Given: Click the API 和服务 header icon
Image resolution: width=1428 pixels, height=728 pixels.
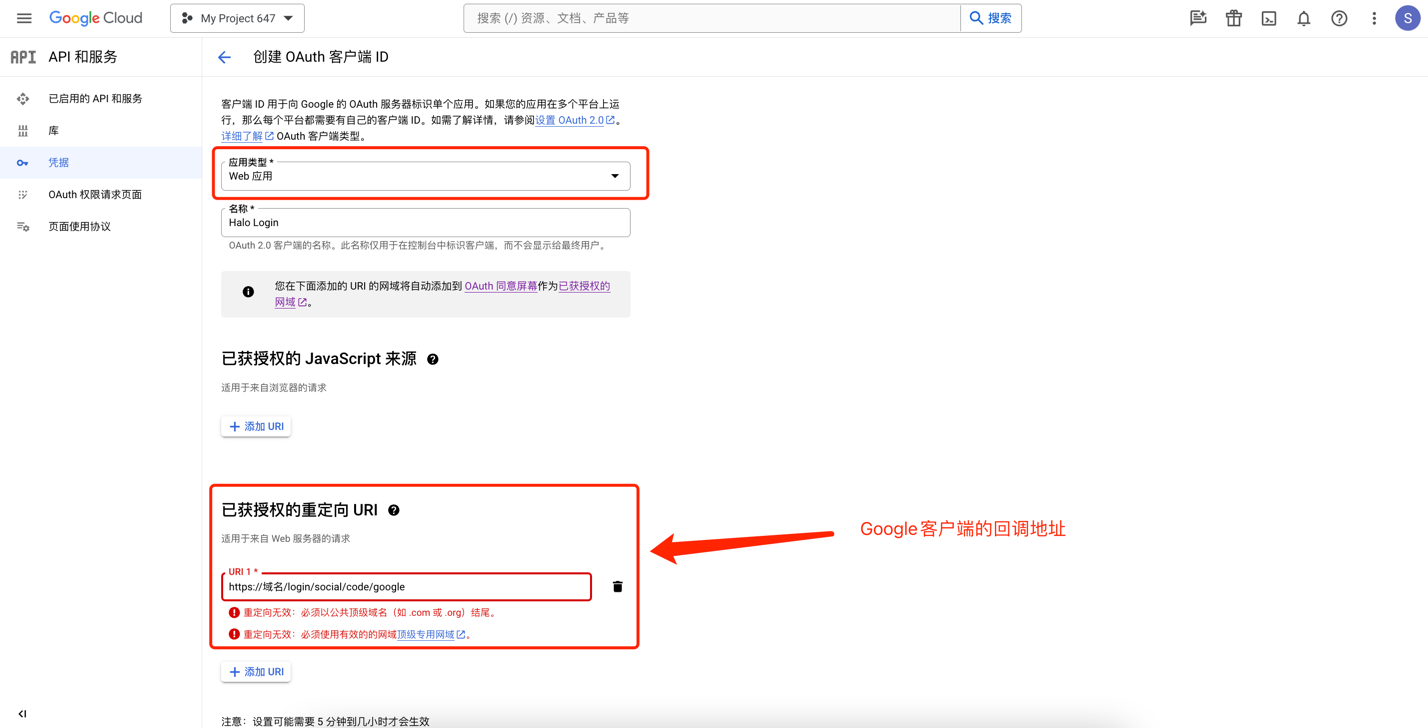Looking at the screenshot, I should point(23,57).
